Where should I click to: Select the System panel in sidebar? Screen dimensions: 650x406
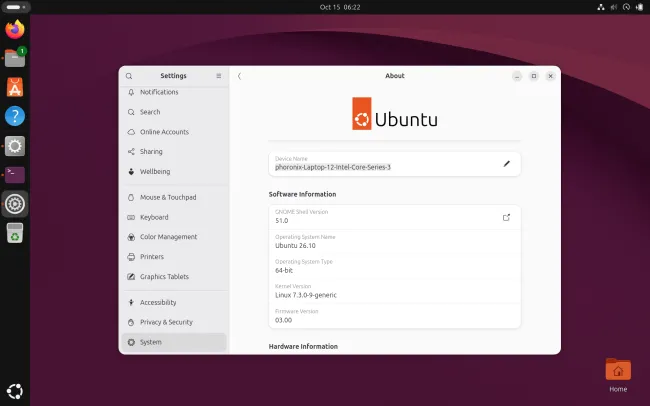coord(174,342)
